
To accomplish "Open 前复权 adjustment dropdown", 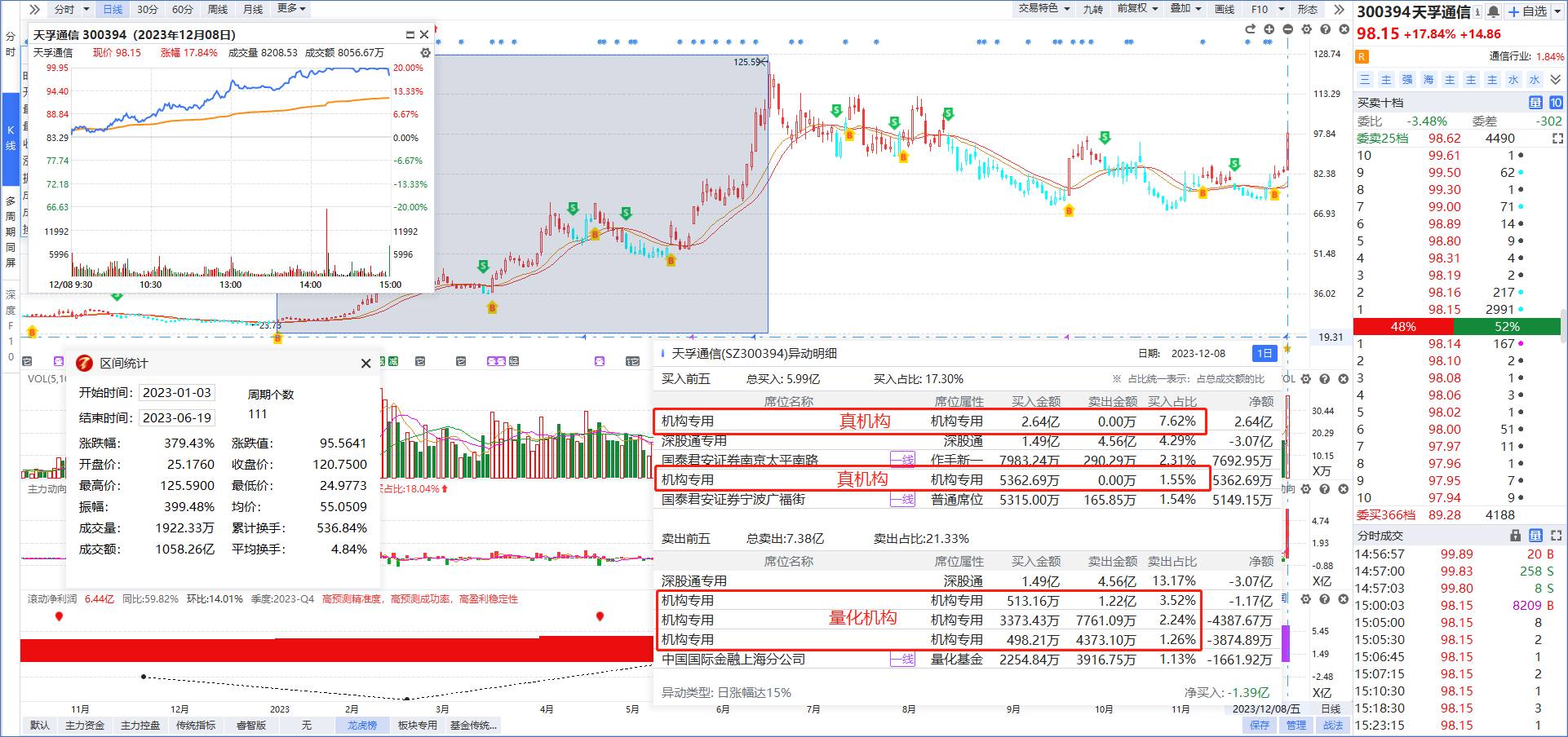I will [1138, 9].
